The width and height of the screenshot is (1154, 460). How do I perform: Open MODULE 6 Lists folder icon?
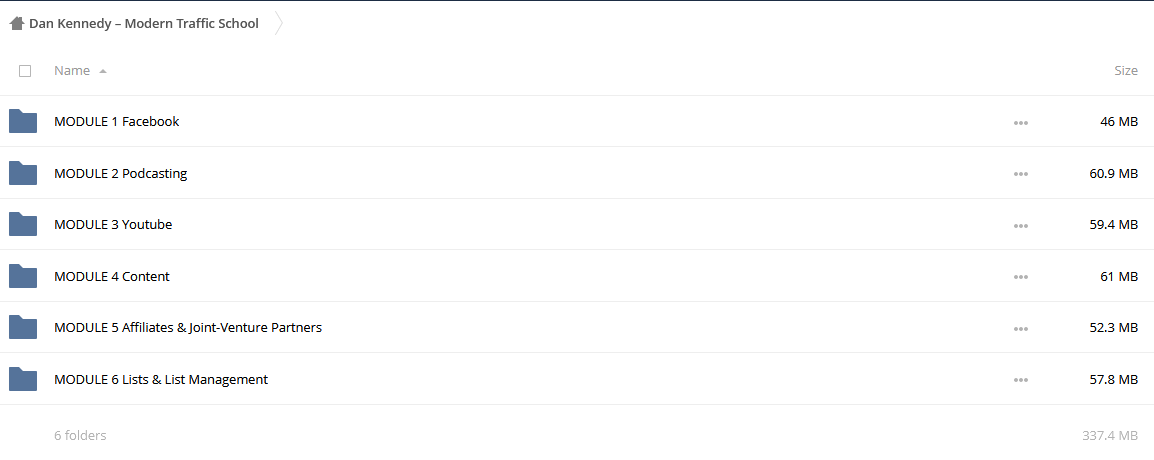click(23, 379)
